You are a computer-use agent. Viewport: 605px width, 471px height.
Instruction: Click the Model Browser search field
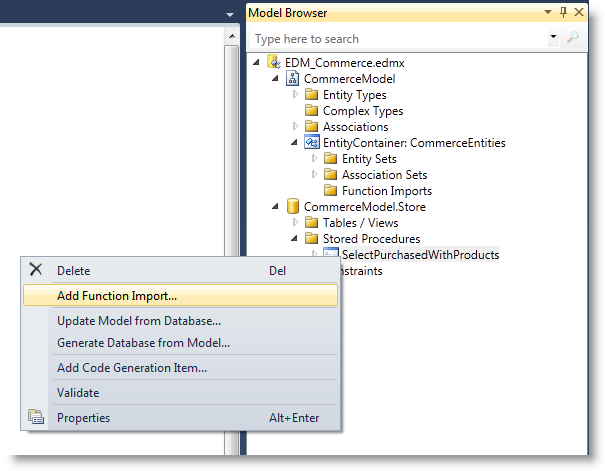[400, 39]
